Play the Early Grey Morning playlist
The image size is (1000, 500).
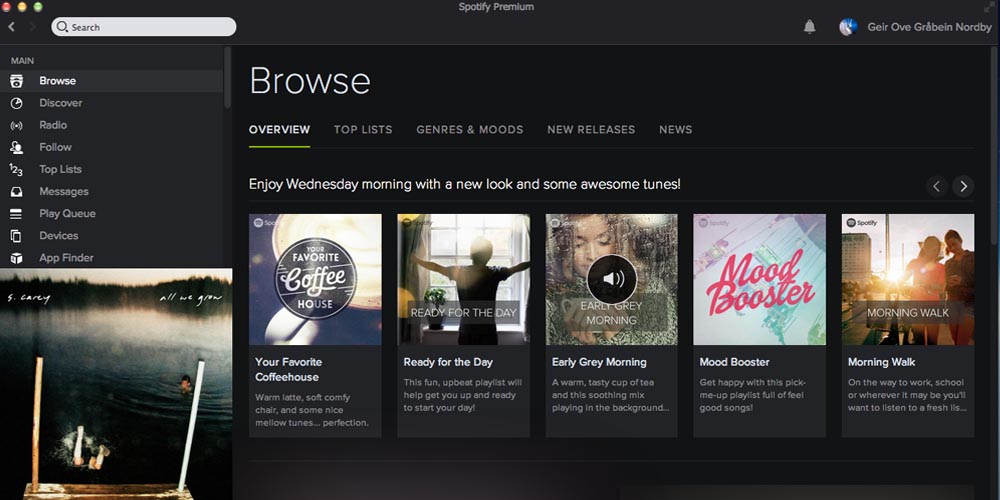click(x=611, y=279)
